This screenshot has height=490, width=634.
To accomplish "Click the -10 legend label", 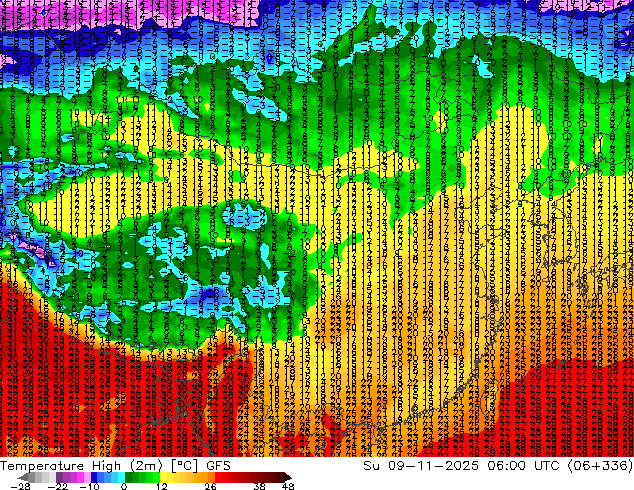I will (89, 486).
